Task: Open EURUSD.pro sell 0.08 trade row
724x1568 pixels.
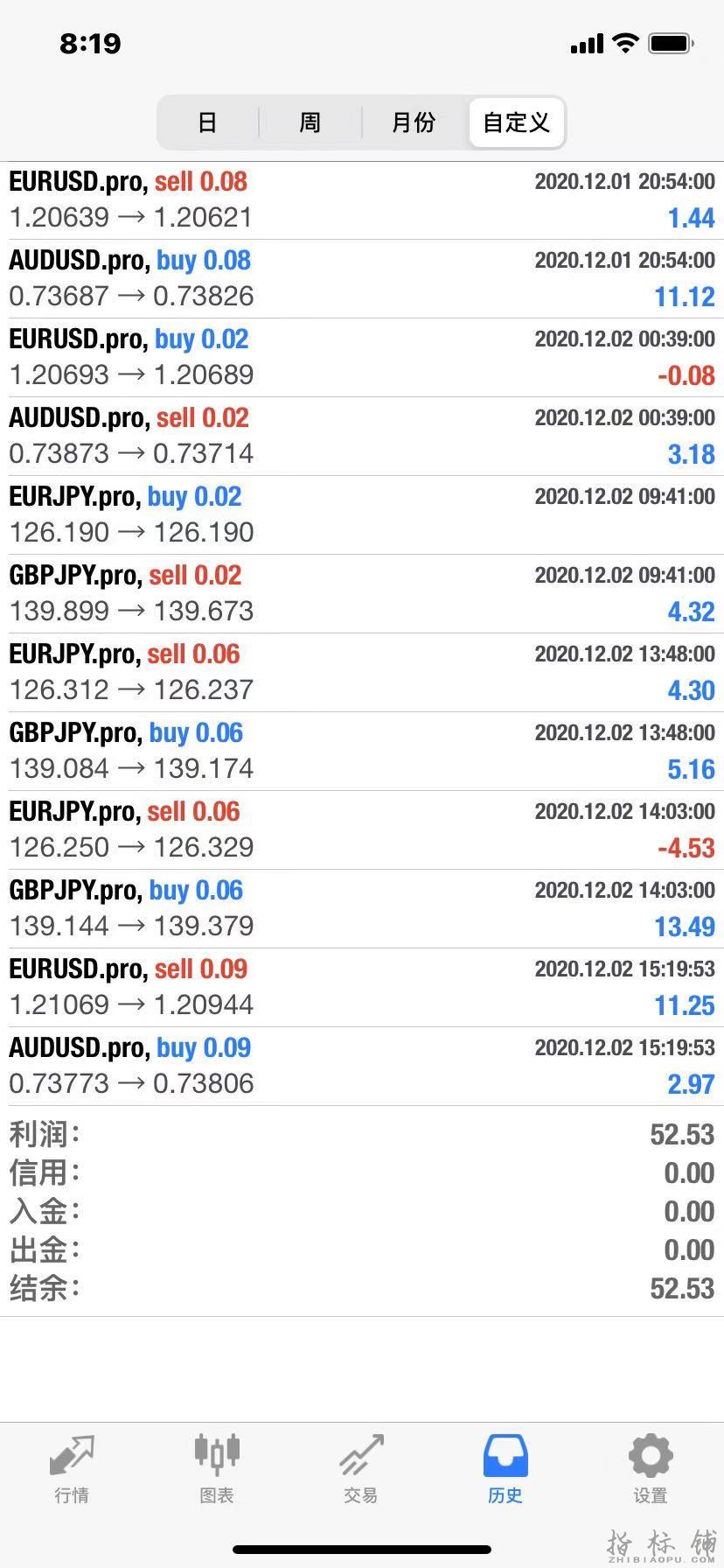Action: (362, 200)
